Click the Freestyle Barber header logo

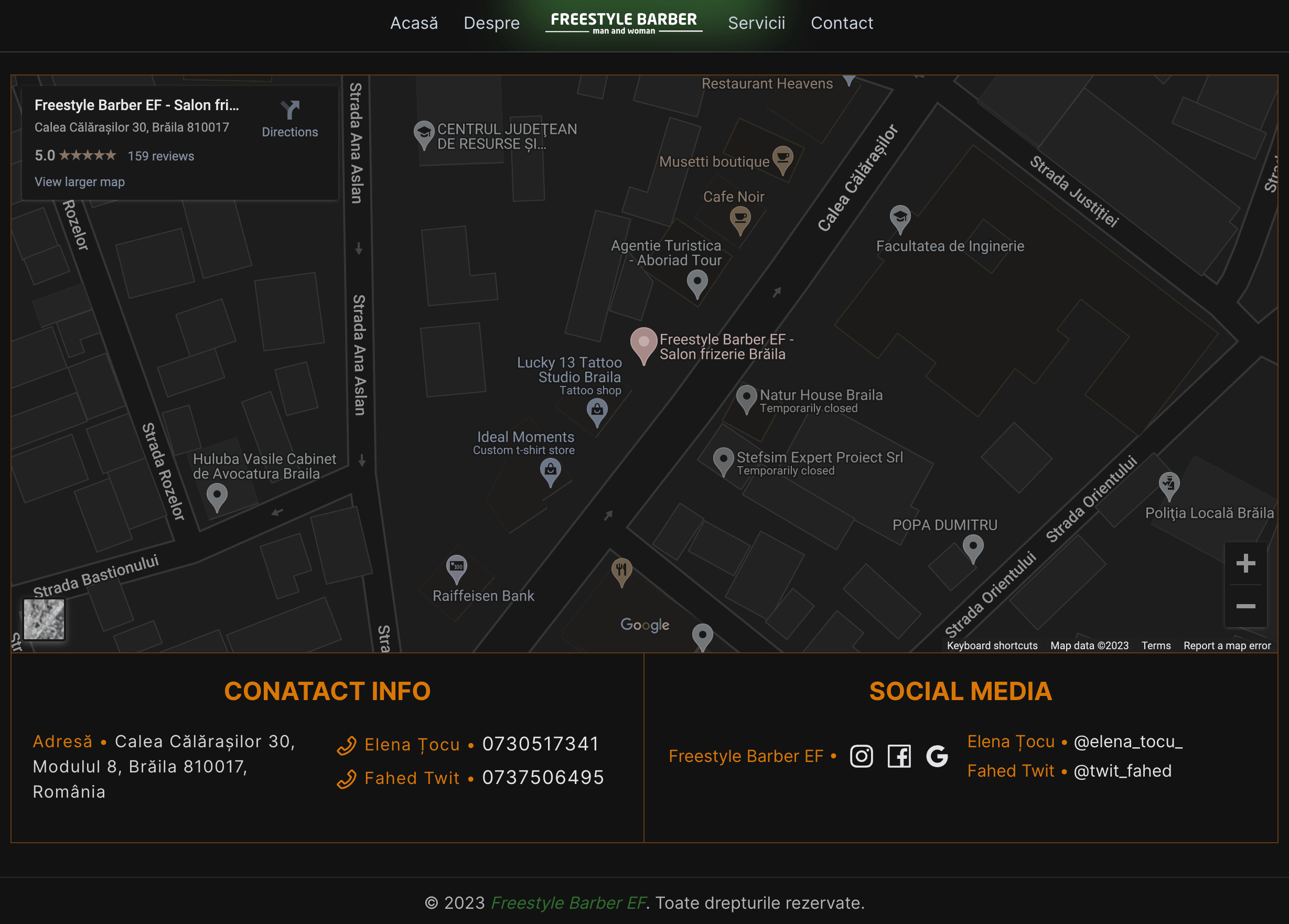pos(624,23)
